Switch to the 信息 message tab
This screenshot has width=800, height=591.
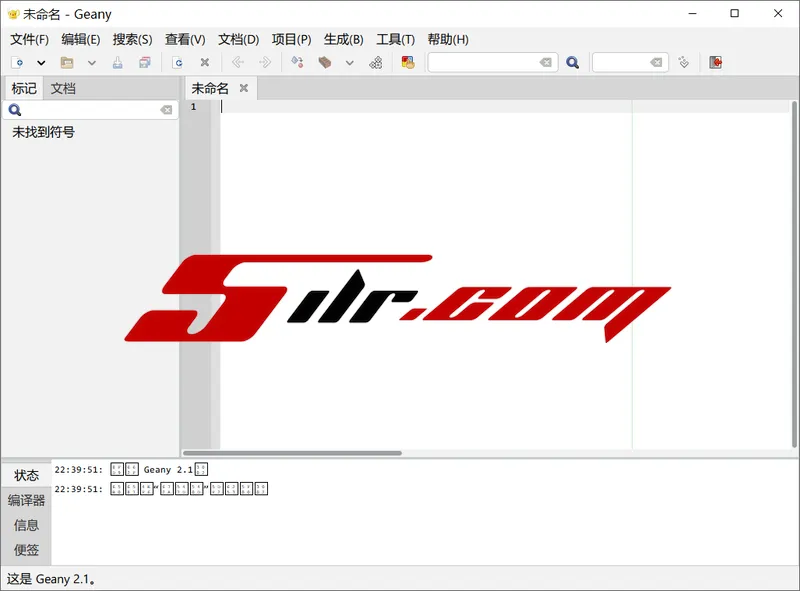(x=27, y=525)
